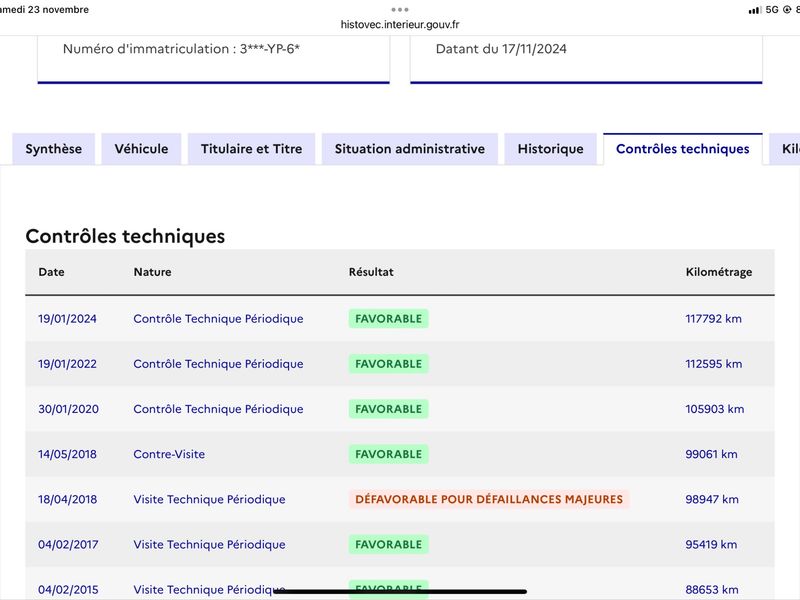Select the date 19/01/2024

(x=67, y=319)
